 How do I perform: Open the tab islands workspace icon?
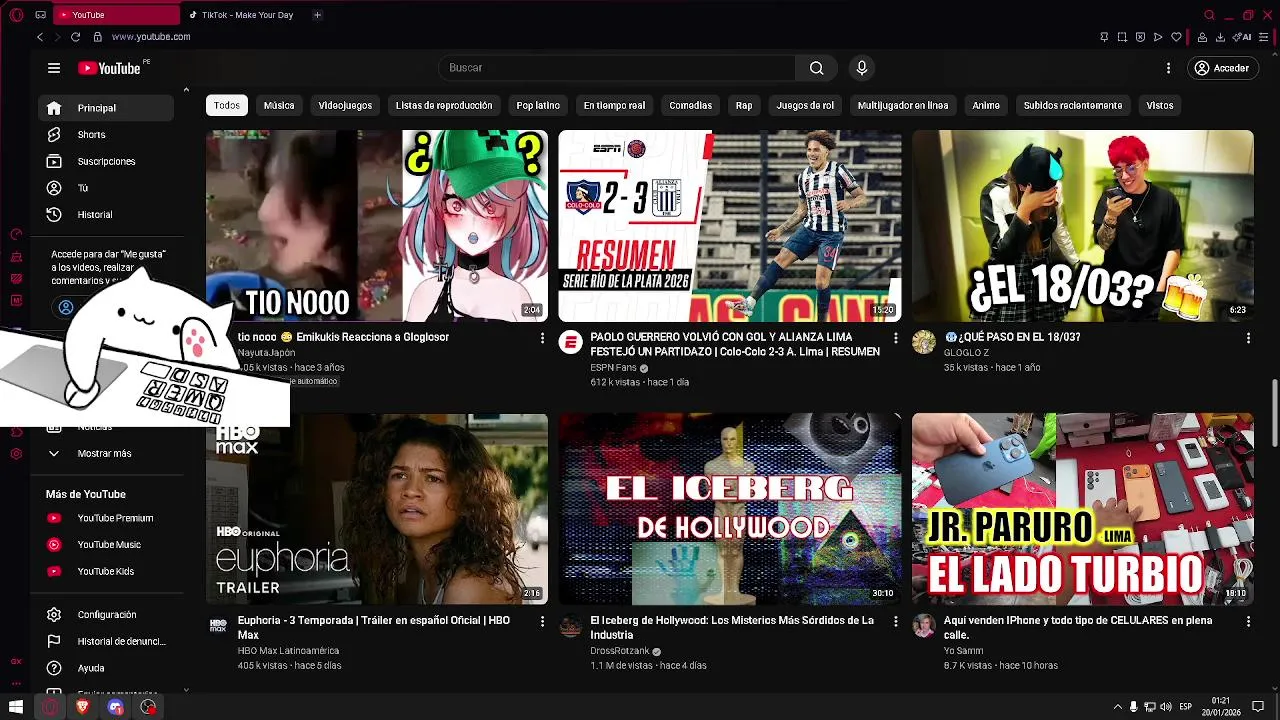tap(40, 15)
